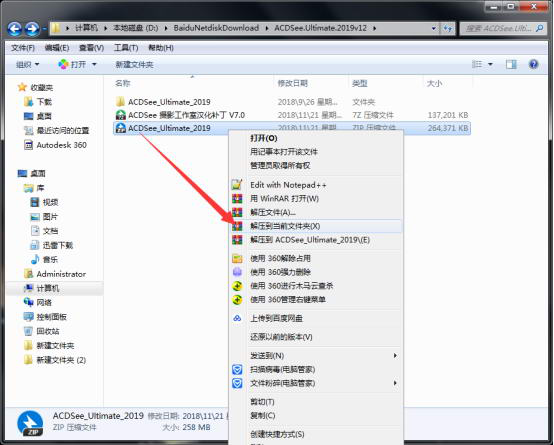The height and width of the screenshot is (445, 554).
Task: Open the 文件(F) menu
Action: 23,48
